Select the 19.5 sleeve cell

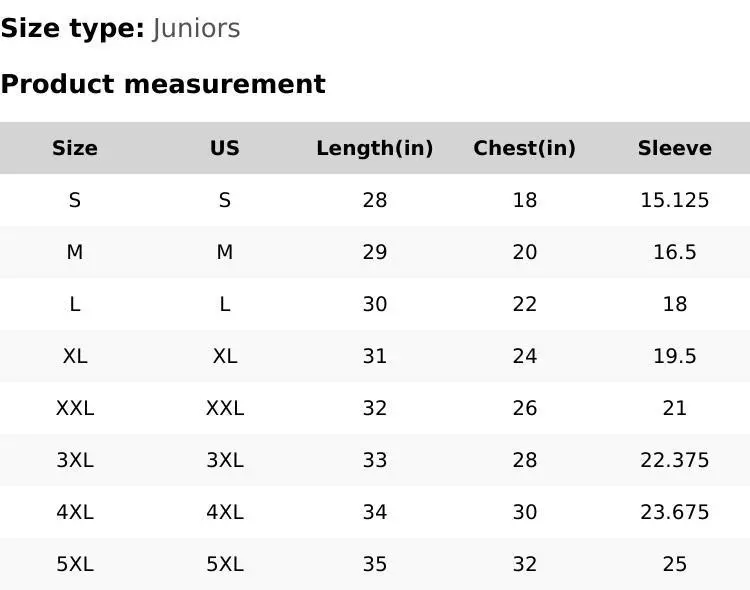pos(675,356)
